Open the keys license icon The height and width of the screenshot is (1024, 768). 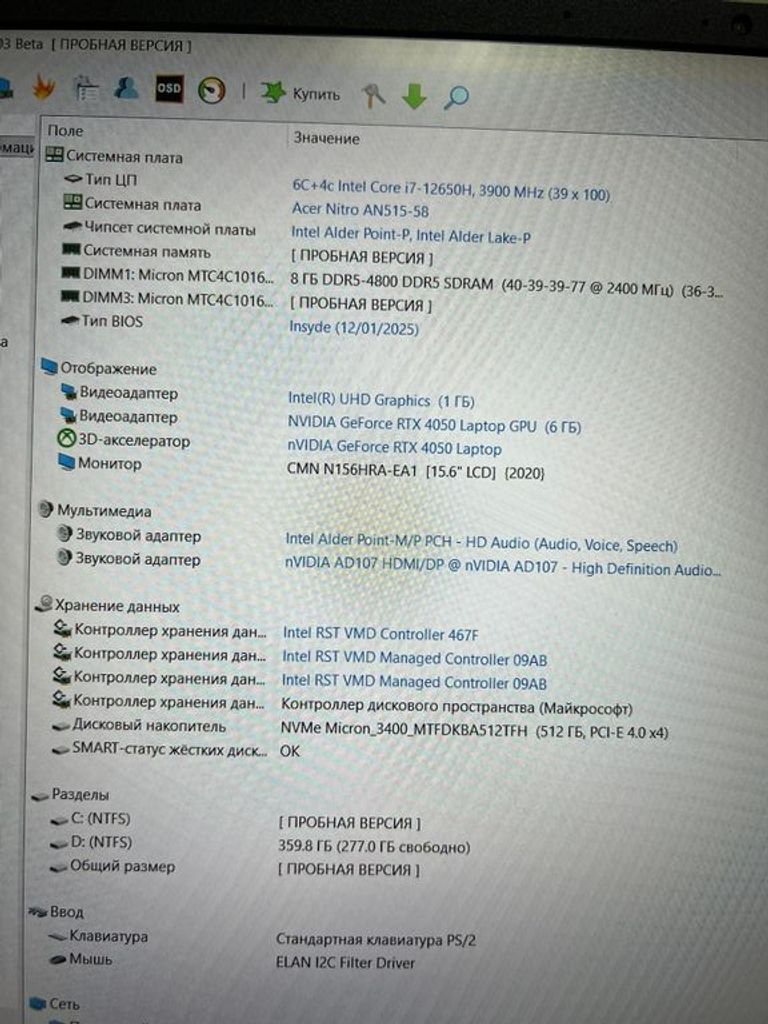374,95
